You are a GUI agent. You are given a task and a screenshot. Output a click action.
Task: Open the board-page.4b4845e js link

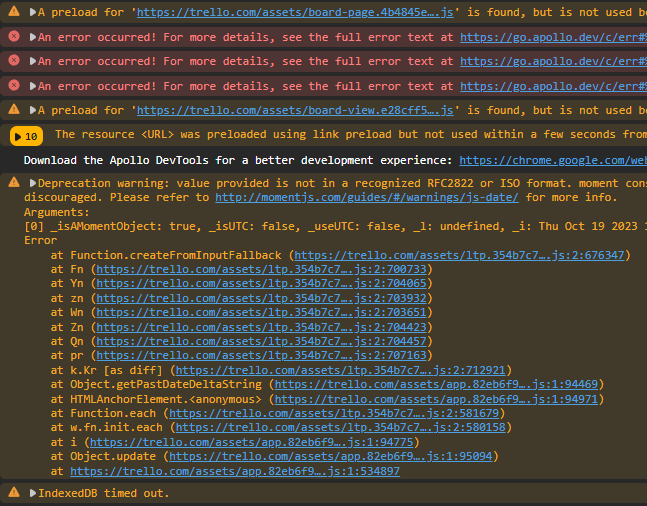pos(295,12)
